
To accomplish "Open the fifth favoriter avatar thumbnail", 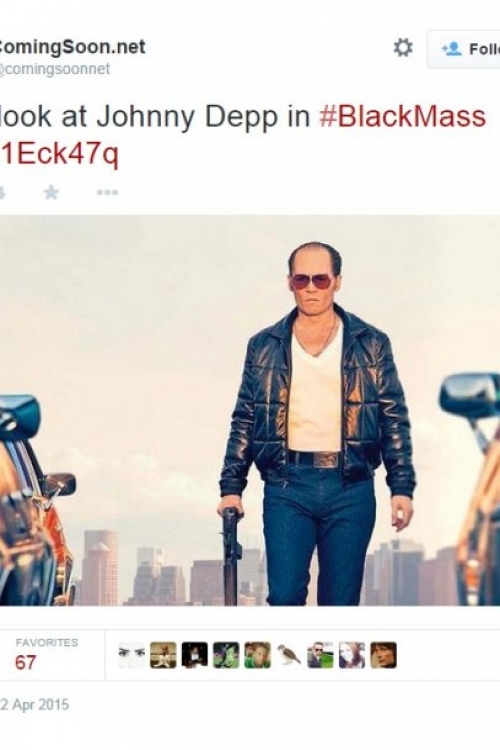I will click(x=257, y=655).
